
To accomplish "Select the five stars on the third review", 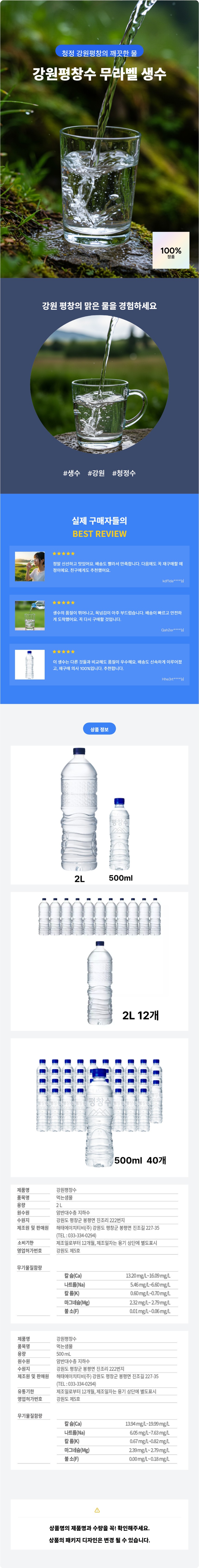I will (64, 651).
